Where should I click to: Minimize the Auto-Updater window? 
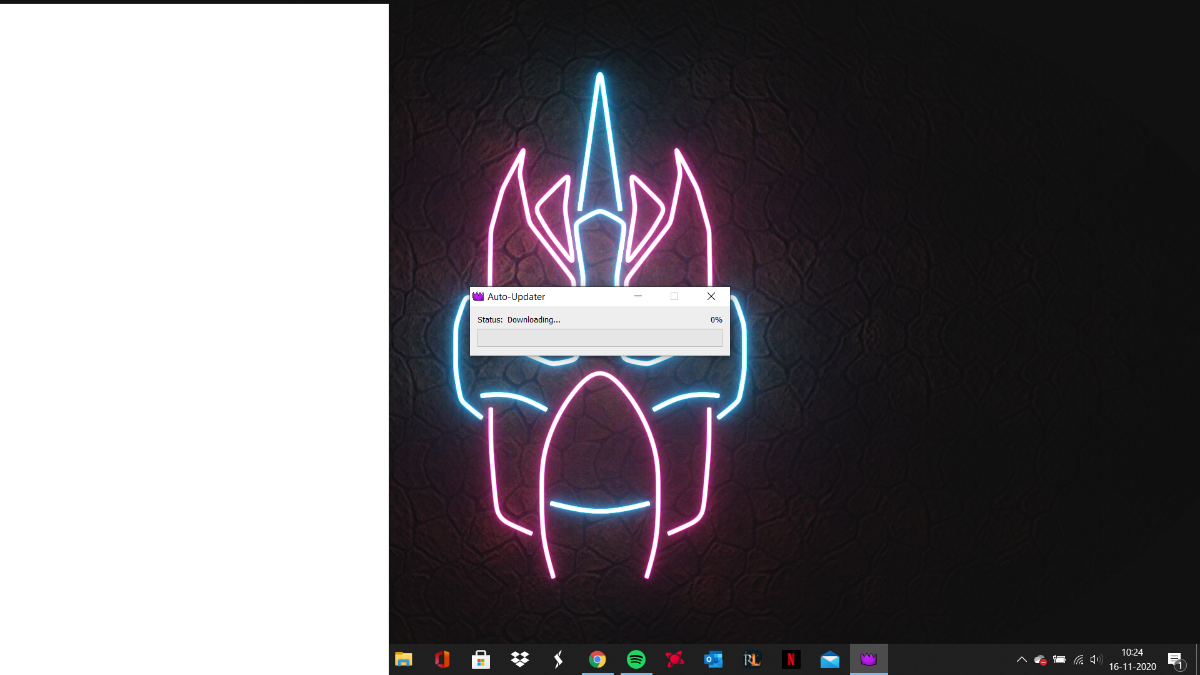(638, 296)
